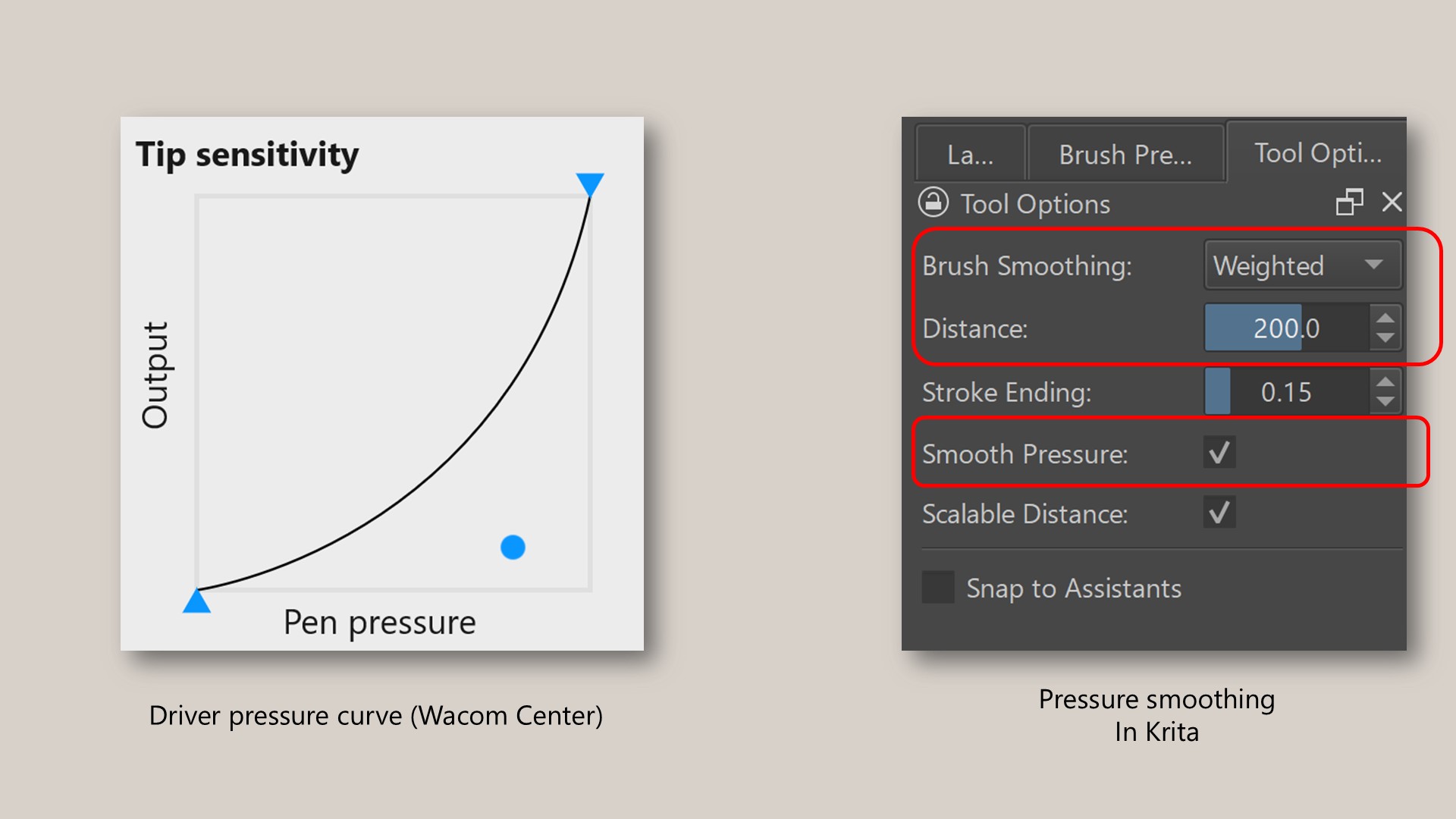
Task: Enable Snap to Assistants checkbox
Action: (938, 588)
